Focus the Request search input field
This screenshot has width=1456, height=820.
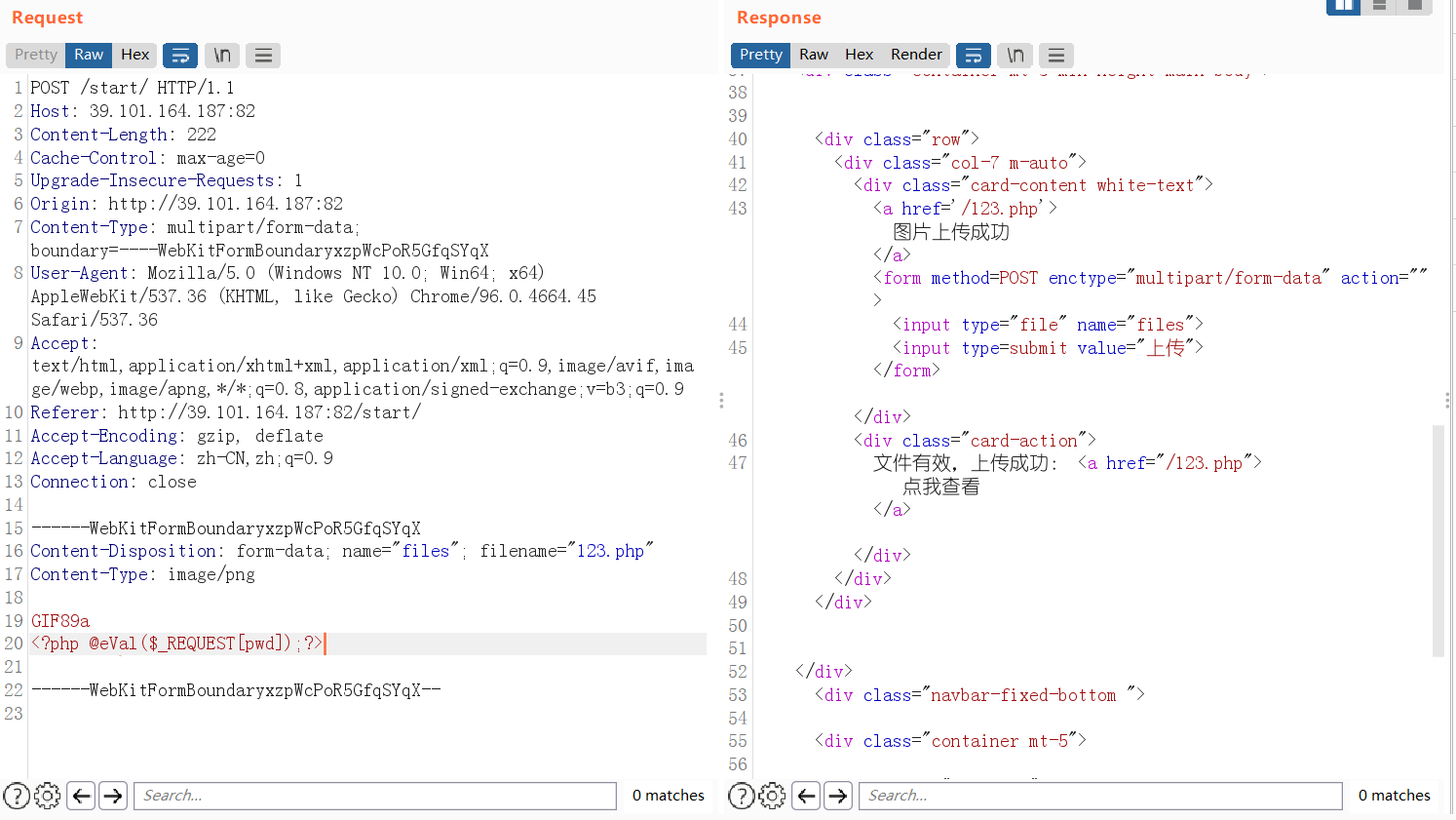point(375,796)
